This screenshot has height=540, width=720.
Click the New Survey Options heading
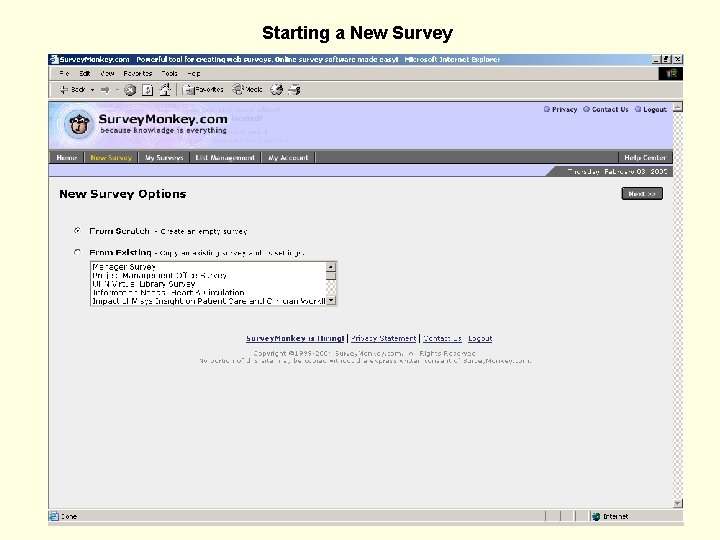[123, 194]
